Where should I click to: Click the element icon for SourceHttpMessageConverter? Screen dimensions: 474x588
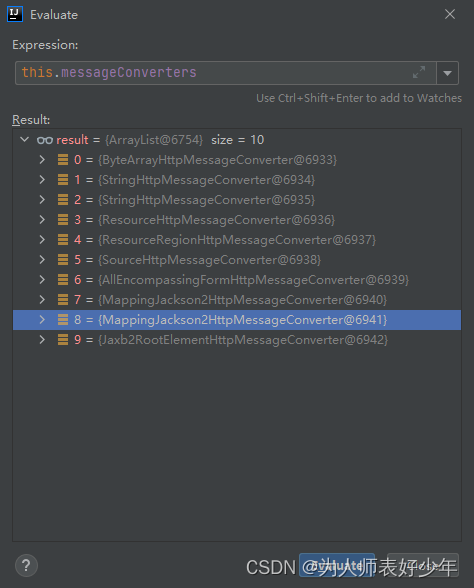(x=63, y=260)
